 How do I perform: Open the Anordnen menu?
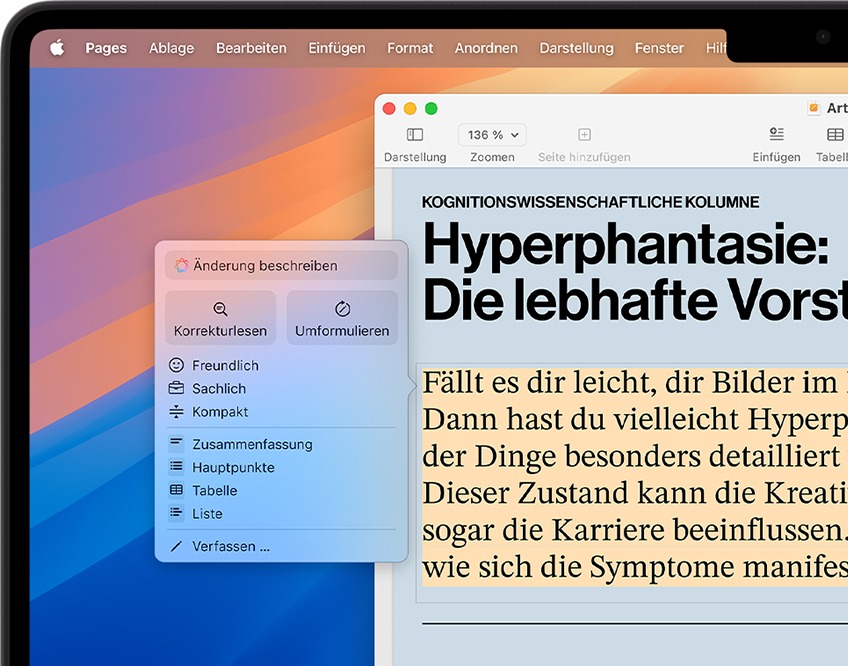point(486,47)
